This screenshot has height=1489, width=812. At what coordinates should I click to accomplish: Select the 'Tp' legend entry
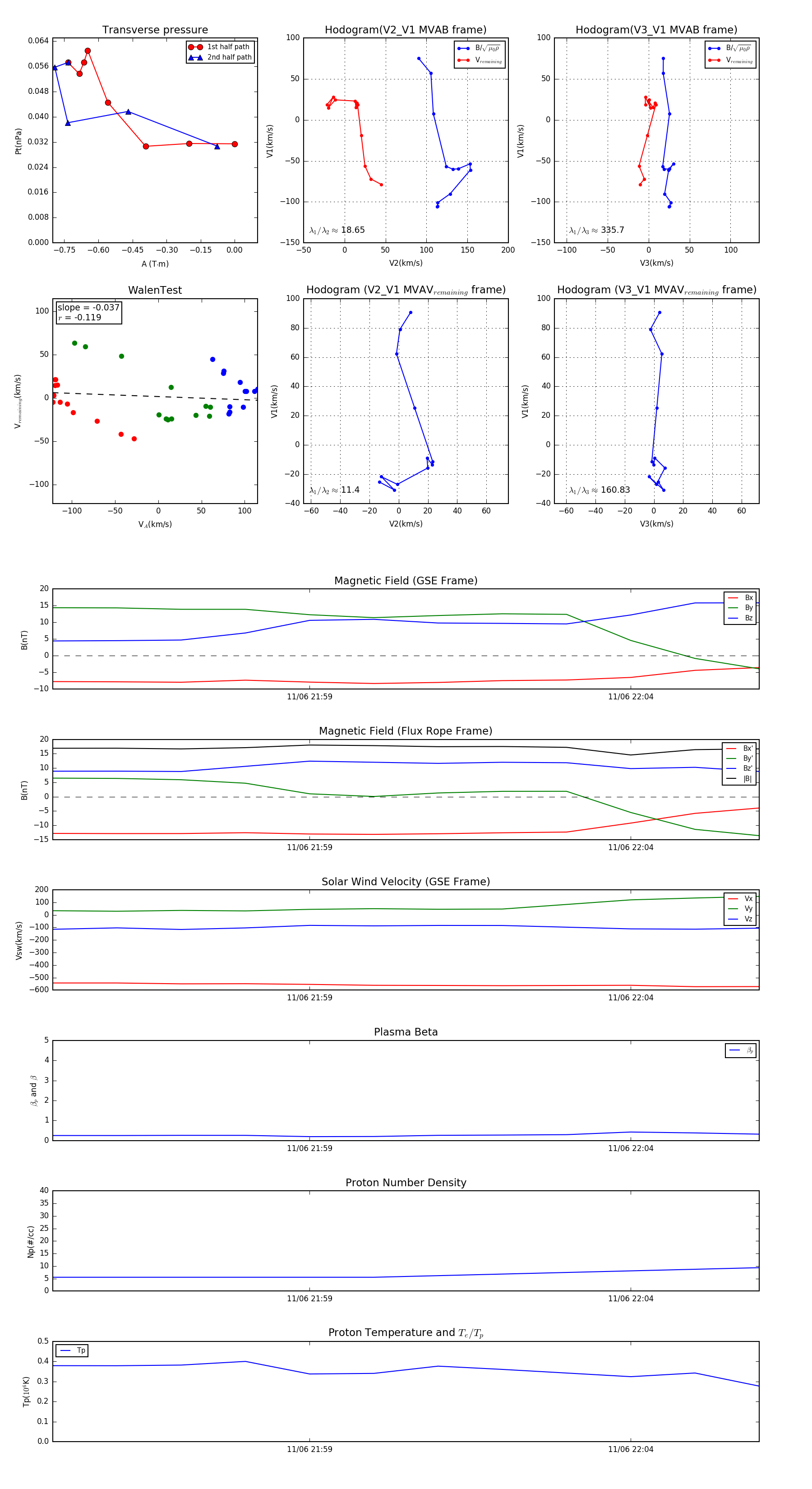tap(73, 1351)
